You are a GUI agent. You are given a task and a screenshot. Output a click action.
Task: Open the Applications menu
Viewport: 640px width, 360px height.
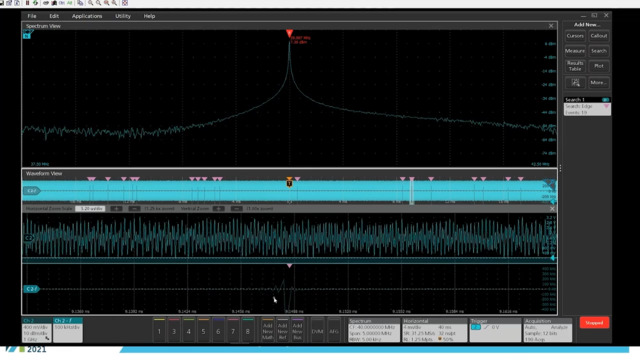(x=87, y=16)
